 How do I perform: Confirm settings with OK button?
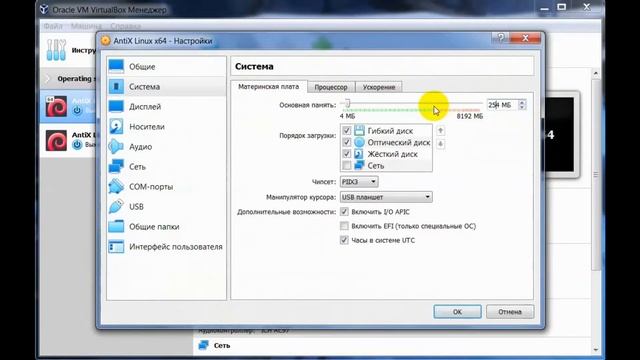click(457, 312)
